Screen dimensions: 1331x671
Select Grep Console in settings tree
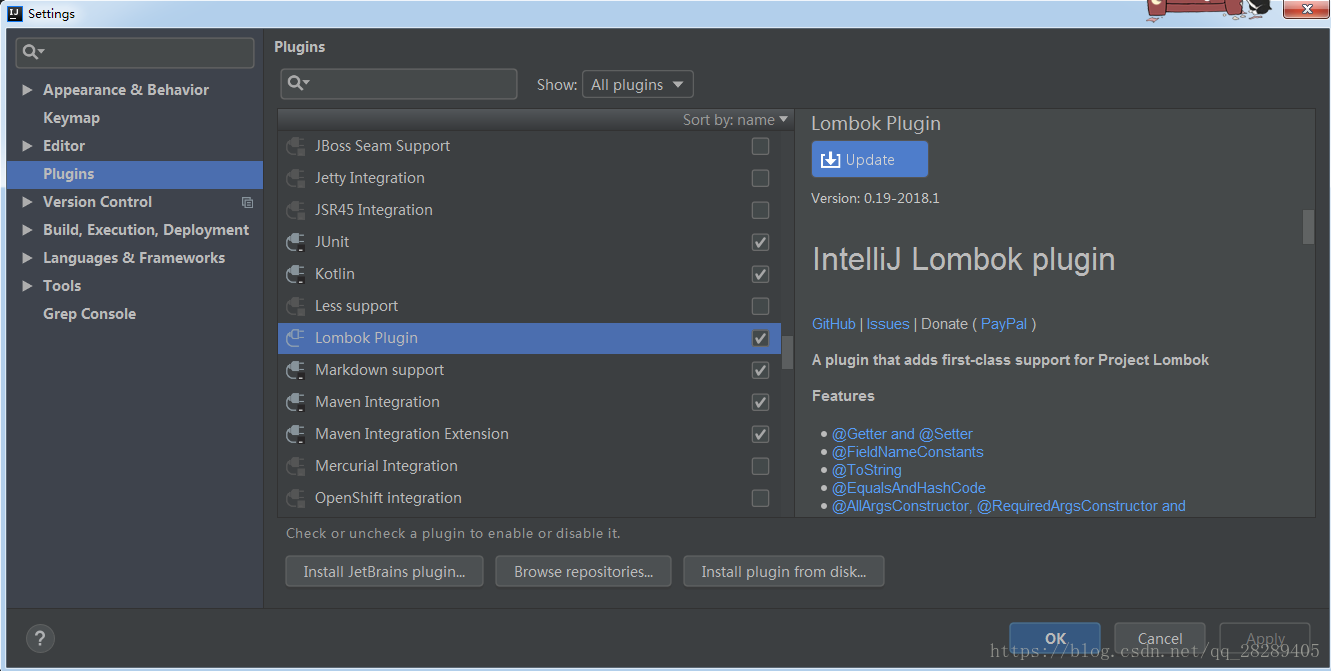[89, 314]
